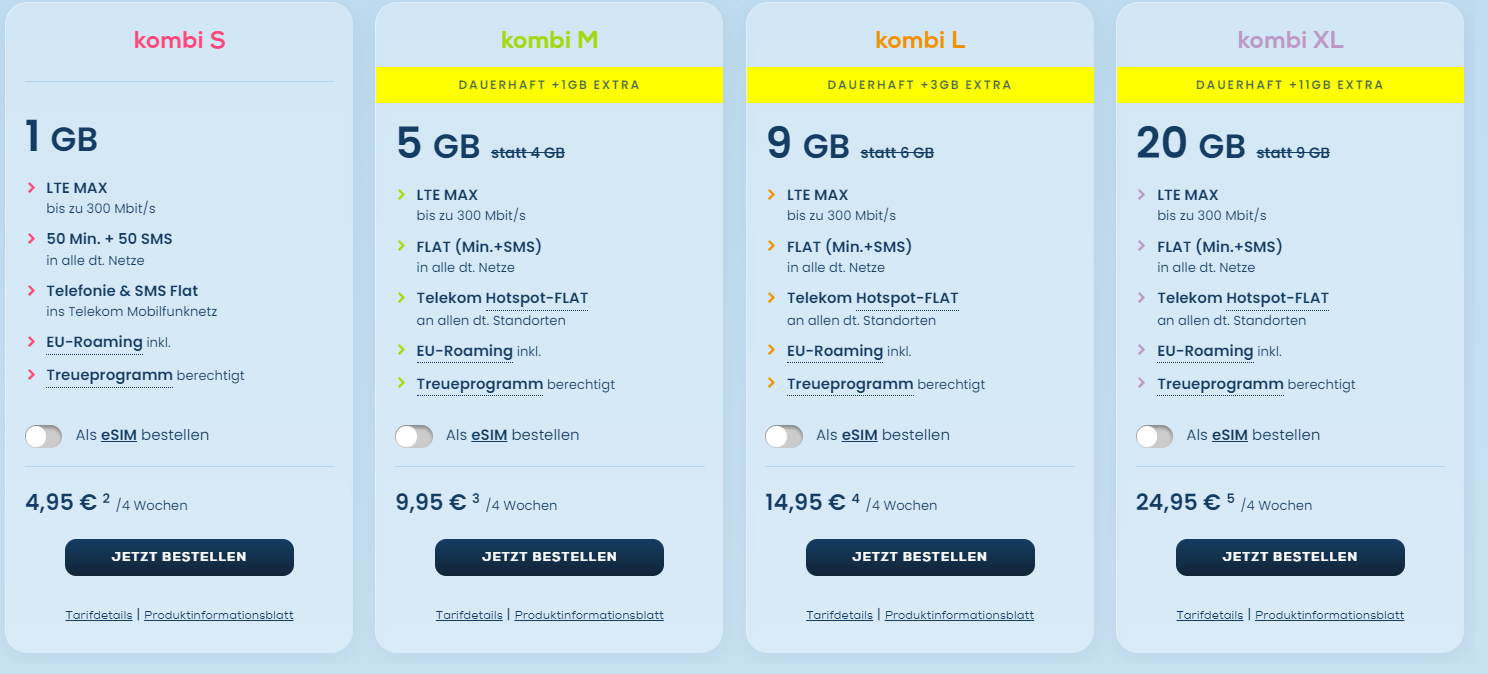This screenshot has width=1488, height=674.
Task: Click the orange chevron beside kombi L EU-Roaming
Action: [772, 350]
